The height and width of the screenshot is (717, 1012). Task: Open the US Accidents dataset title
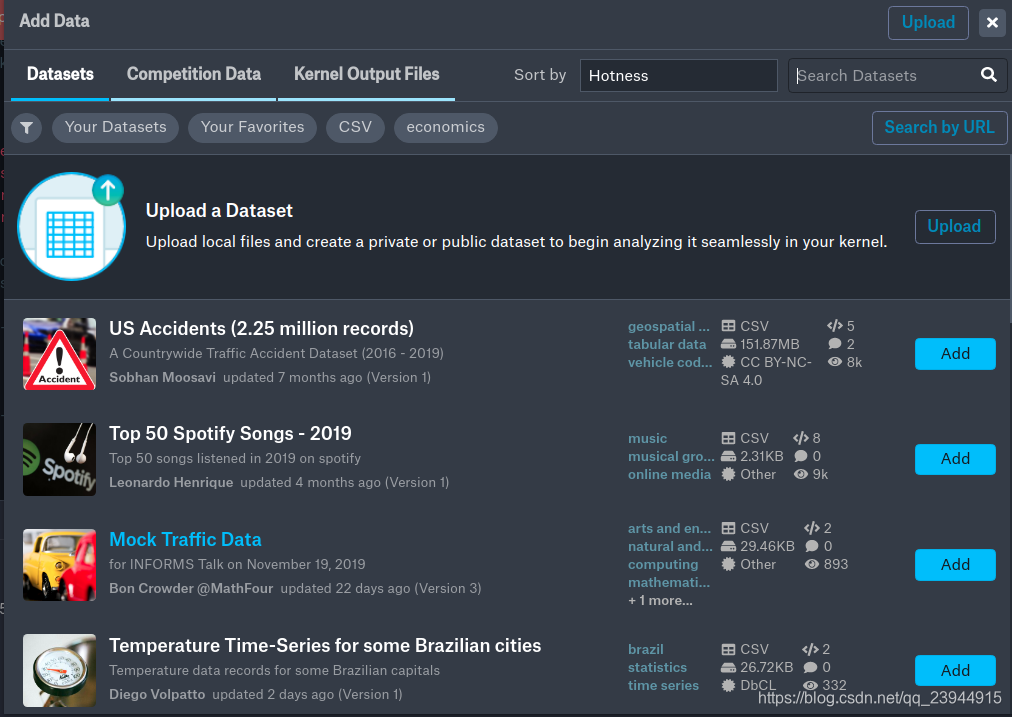coord(261,328)
